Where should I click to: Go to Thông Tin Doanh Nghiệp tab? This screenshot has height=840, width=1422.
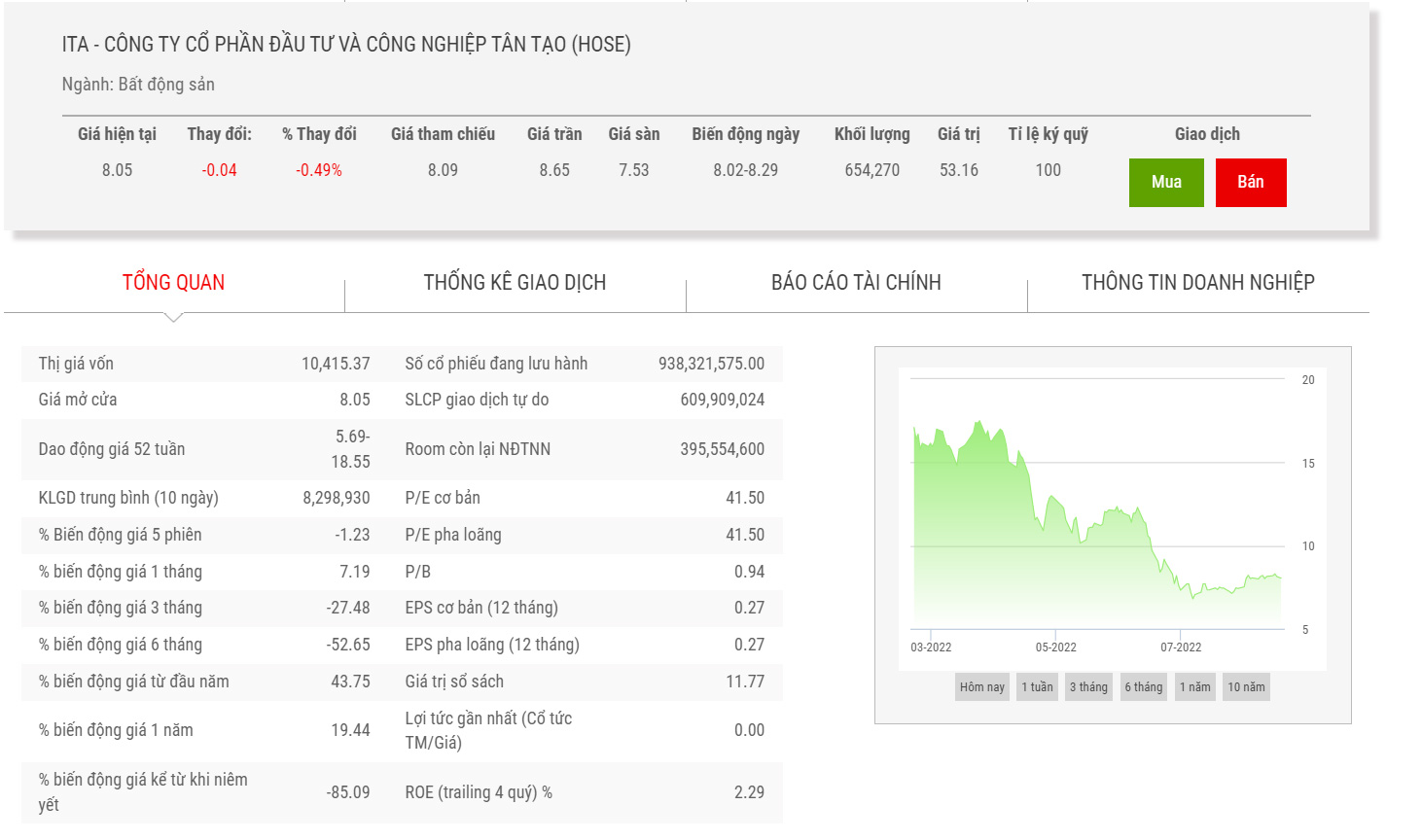pos(1197,283)
